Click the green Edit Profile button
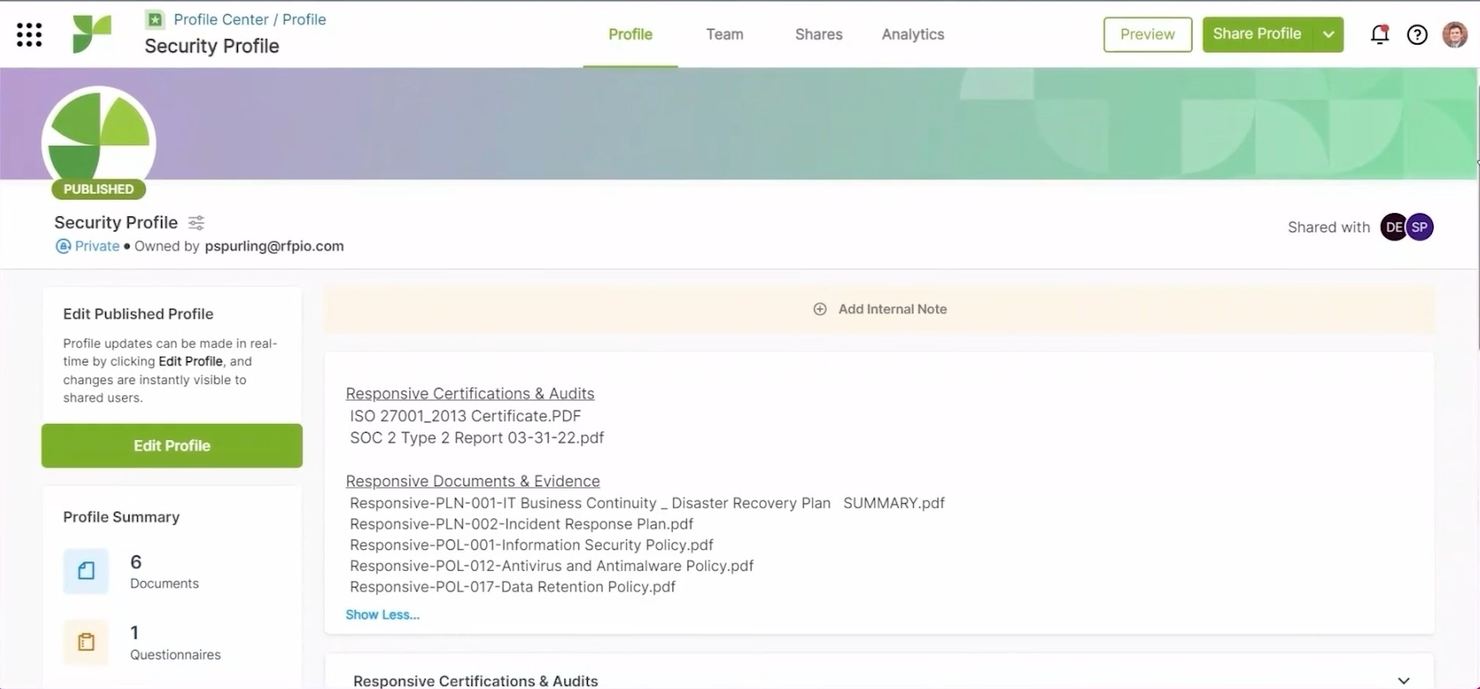The image size is (1480, 689). tap(172, 446)
